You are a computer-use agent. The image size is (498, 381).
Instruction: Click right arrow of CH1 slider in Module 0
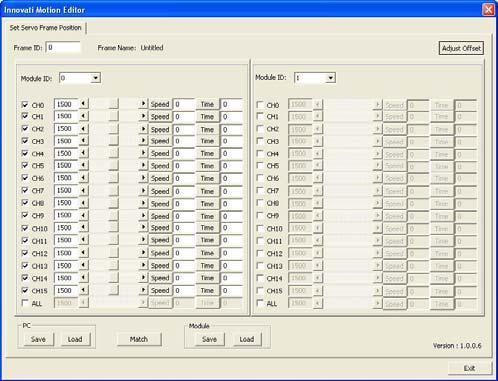[x=143, y=116]
